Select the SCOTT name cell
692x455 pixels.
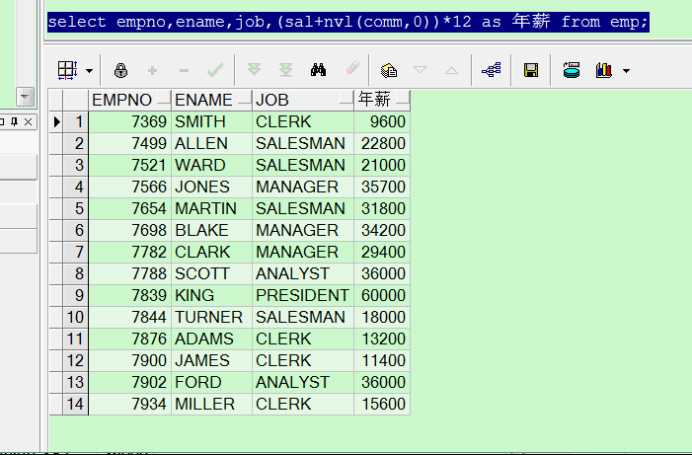point(211,274)
